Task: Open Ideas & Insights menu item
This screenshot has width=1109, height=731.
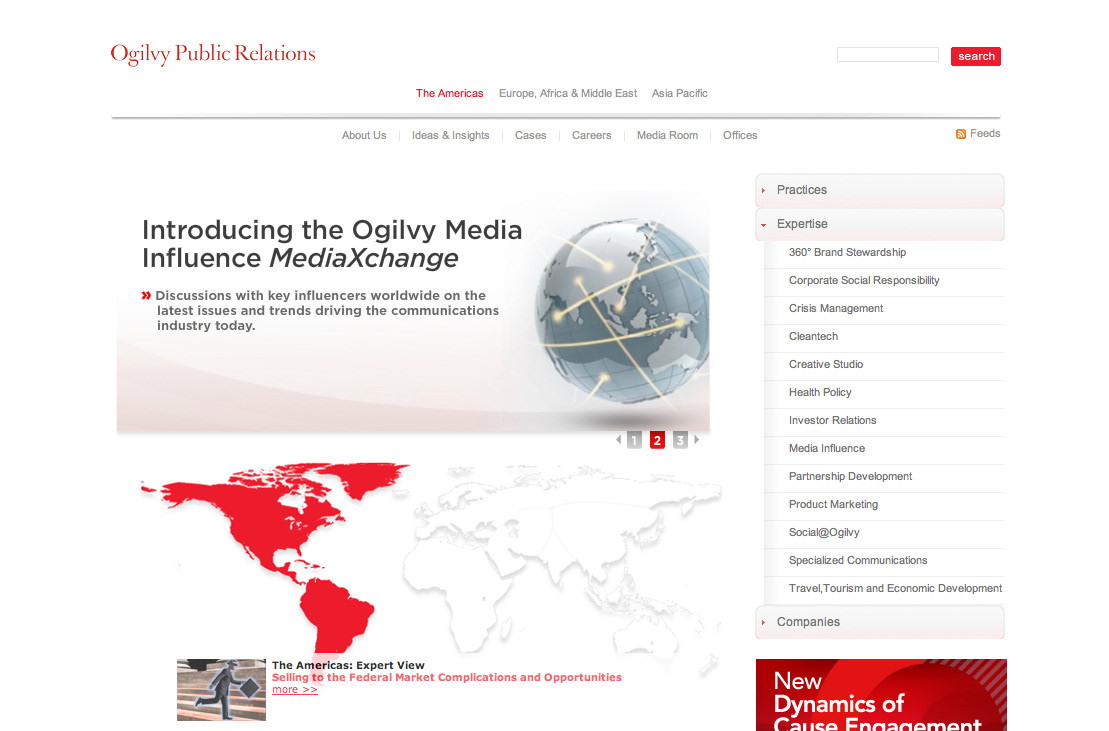Action: 451,135
